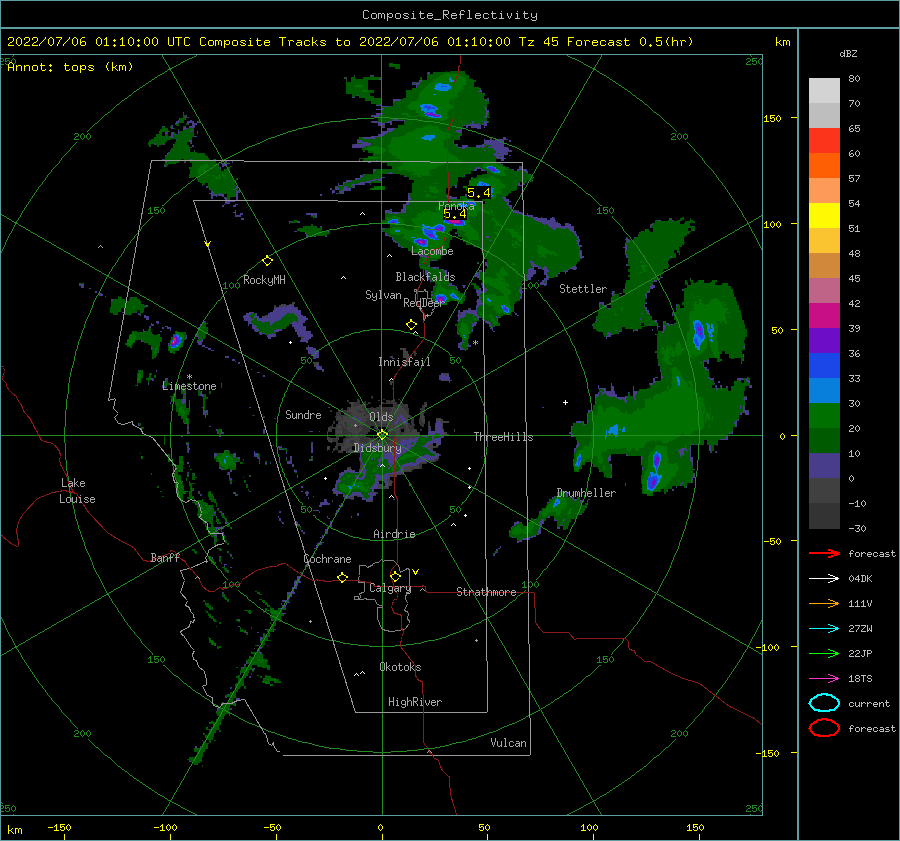900x841 pixels.
Task: Click the yellow 54 dBZ color swatch
Action: click(x=824, y=215)
